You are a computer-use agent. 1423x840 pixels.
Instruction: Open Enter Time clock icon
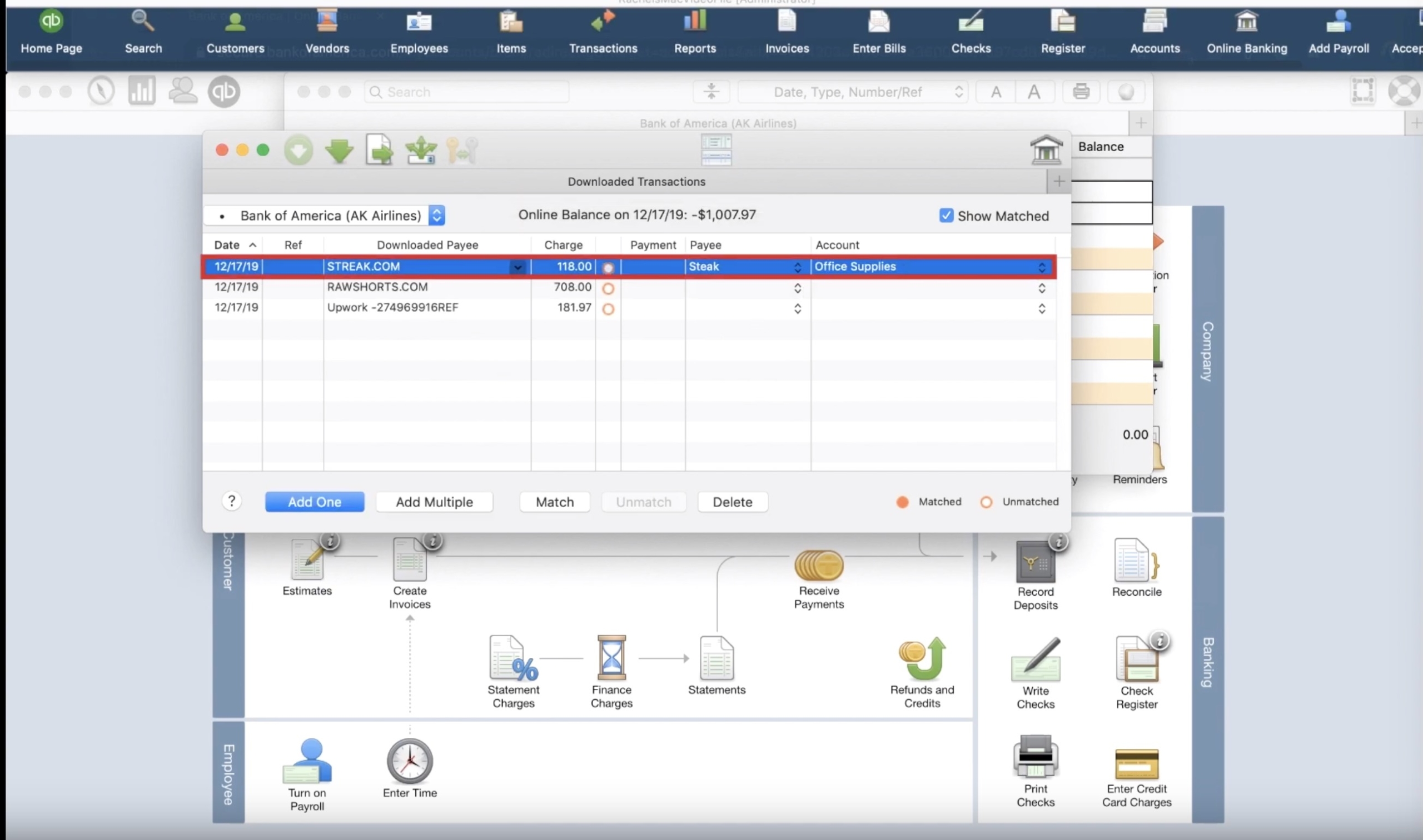click(410, 769)
